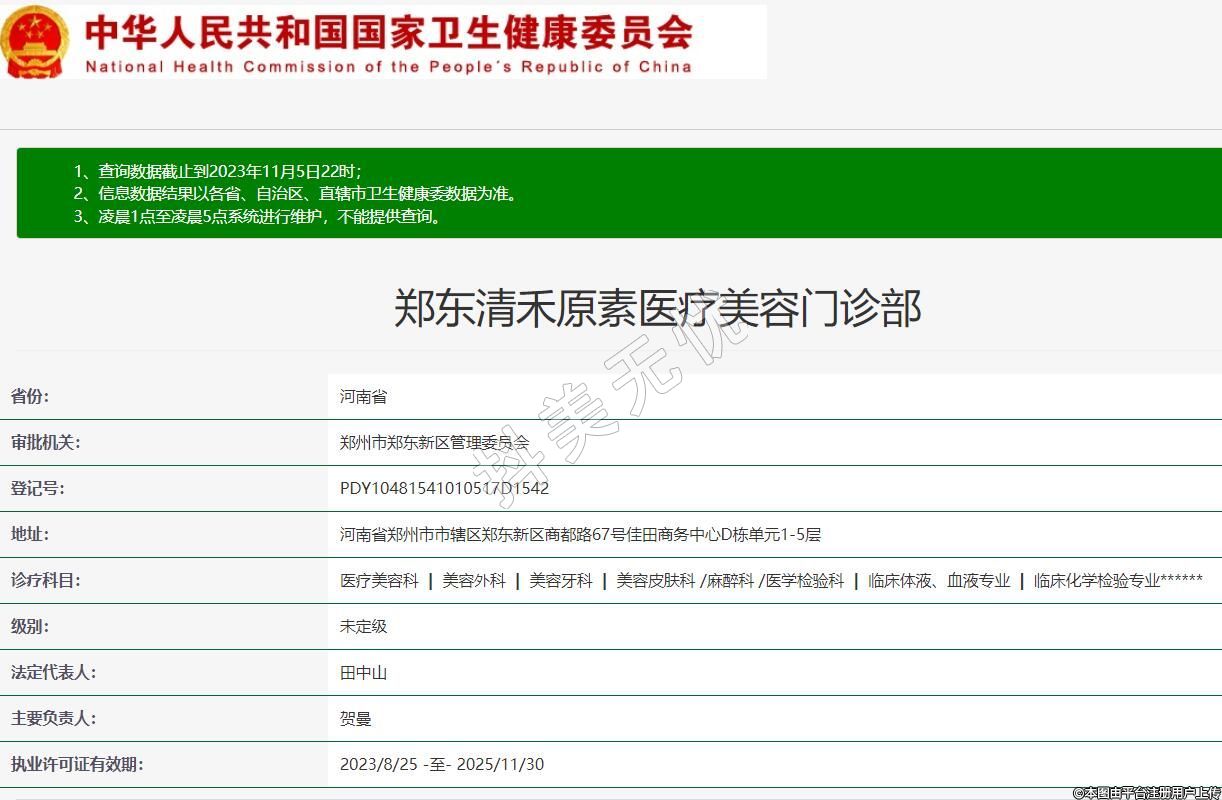This screenshot has width=1222, height=800.
Task: Click the level value 未定级
Action: pos(363,627)
